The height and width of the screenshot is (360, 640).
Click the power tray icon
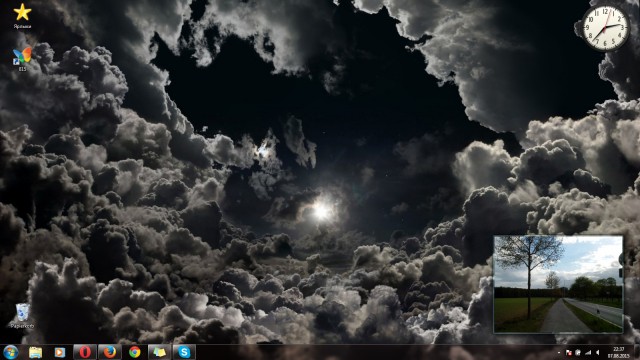click(x=578, y=352)
